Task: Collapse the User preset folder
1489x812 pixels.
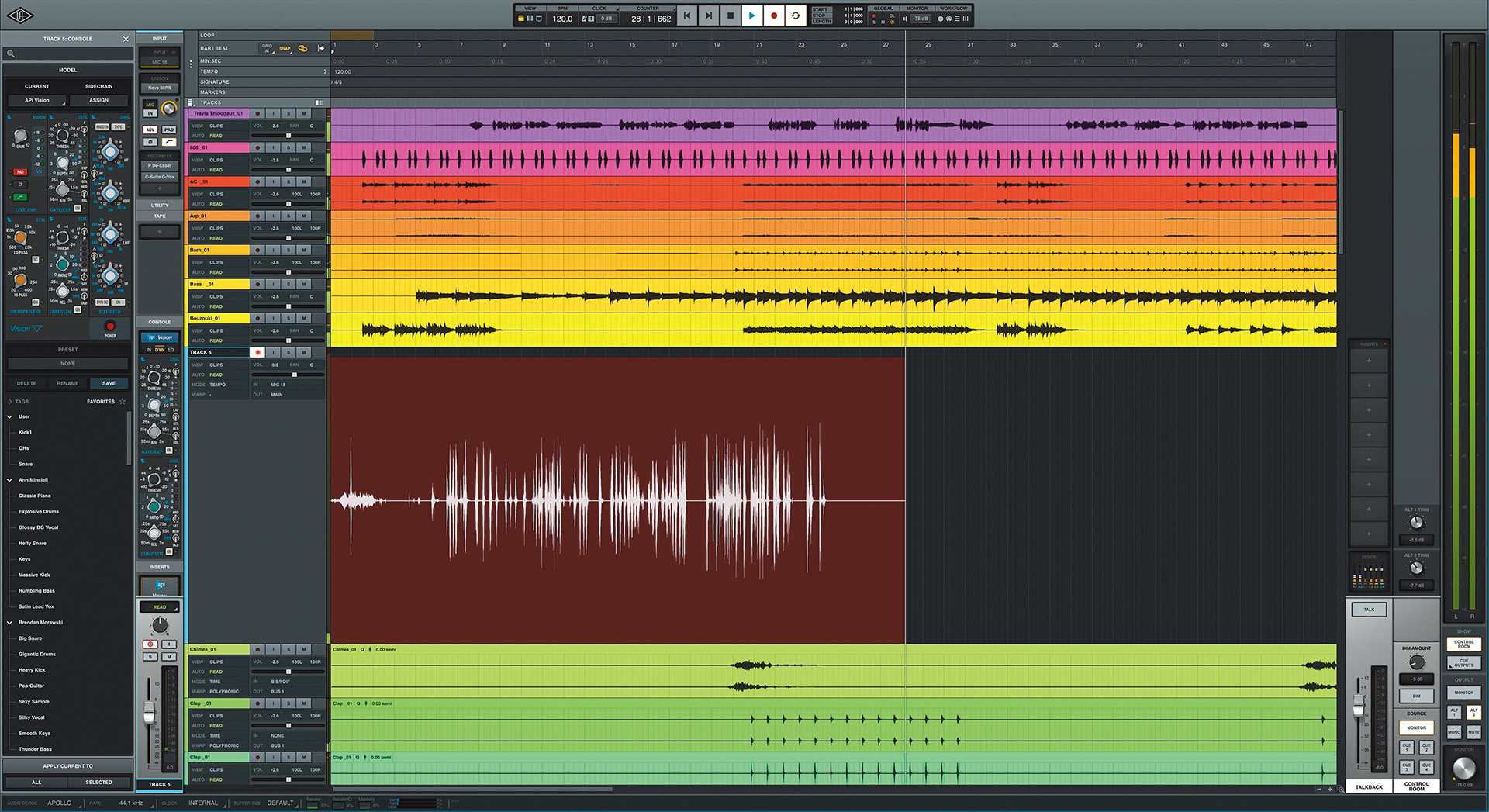Action: [x=10, y=416]
